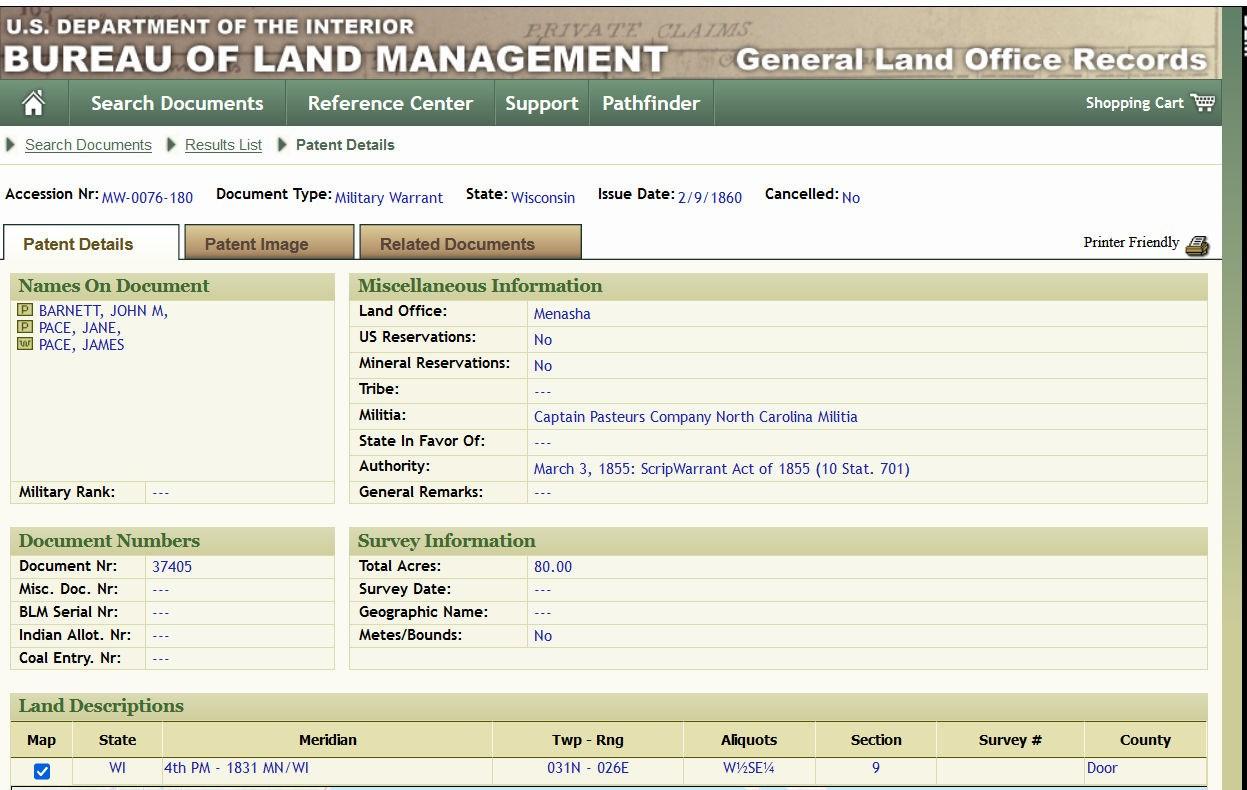Click the W icon beside PACE, JAMES
1247x790 pixels.
coord(26,345)
